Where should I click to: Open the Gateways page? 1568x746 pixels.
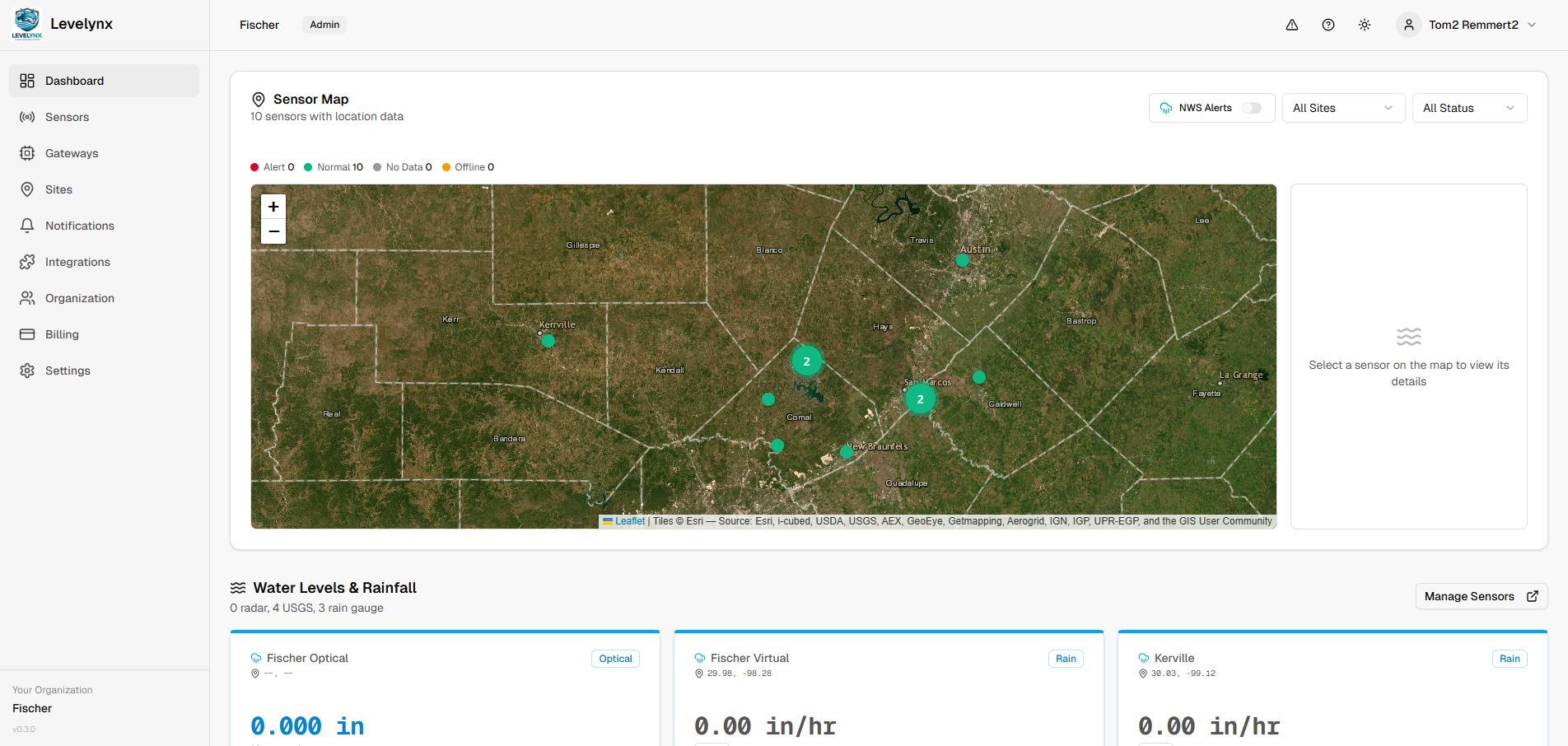point(104,153)
